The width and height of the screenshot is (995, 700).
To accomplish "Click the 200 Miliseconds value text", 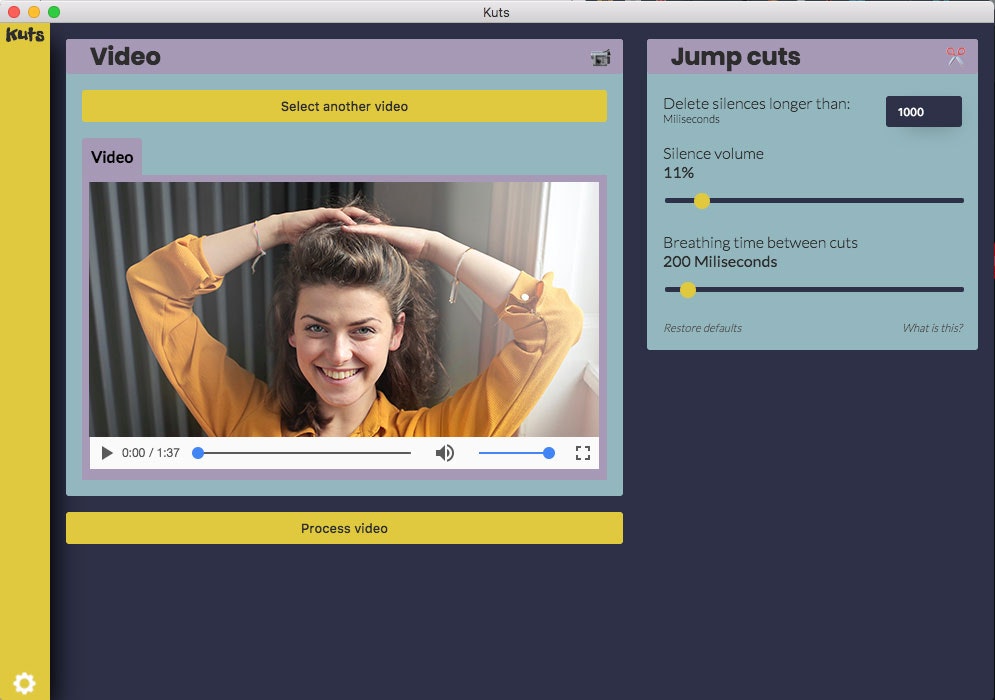I will [x=720, y=261].
